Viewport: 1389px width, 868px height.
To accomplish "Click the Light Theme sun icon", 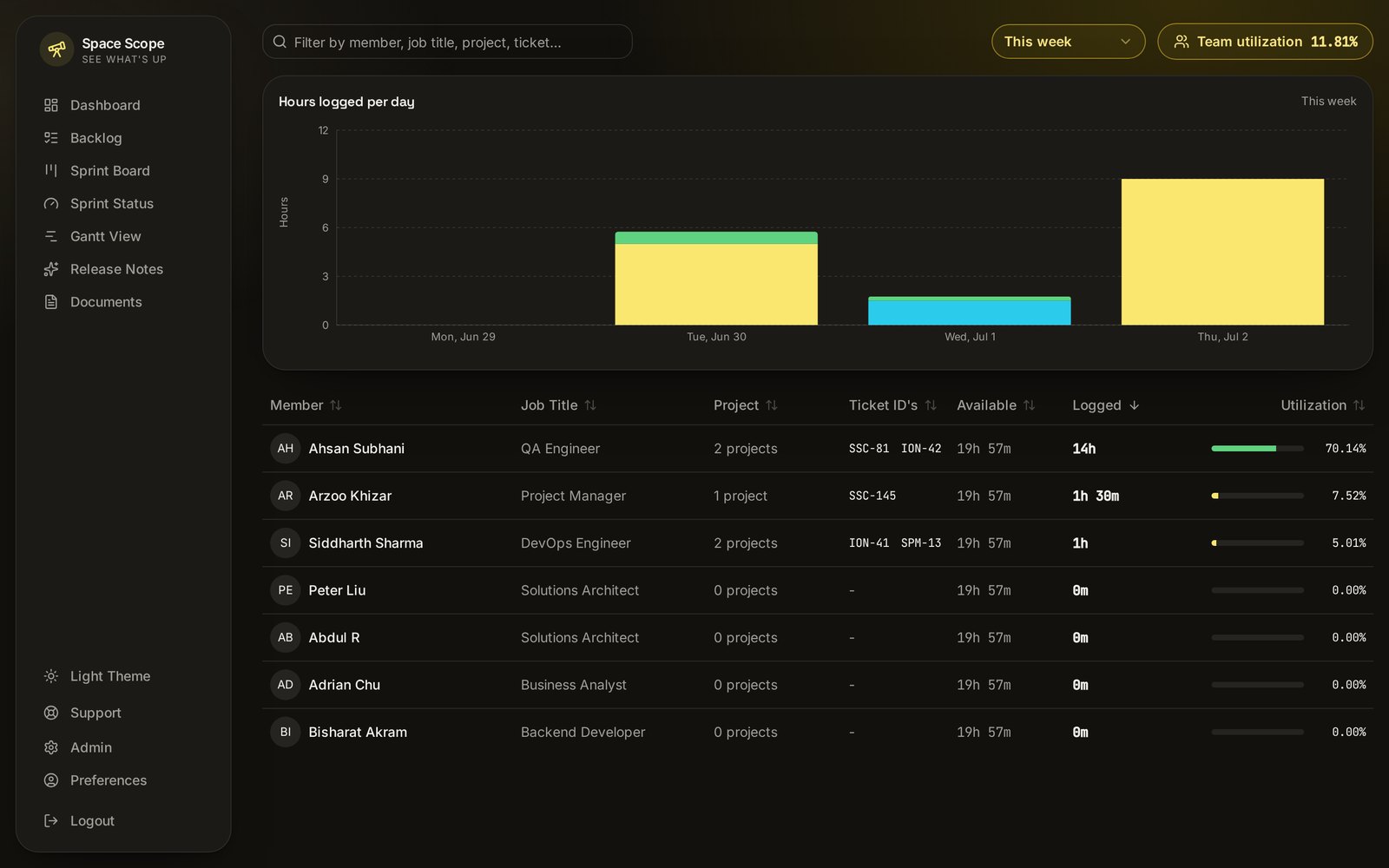I will coord(51,676).
